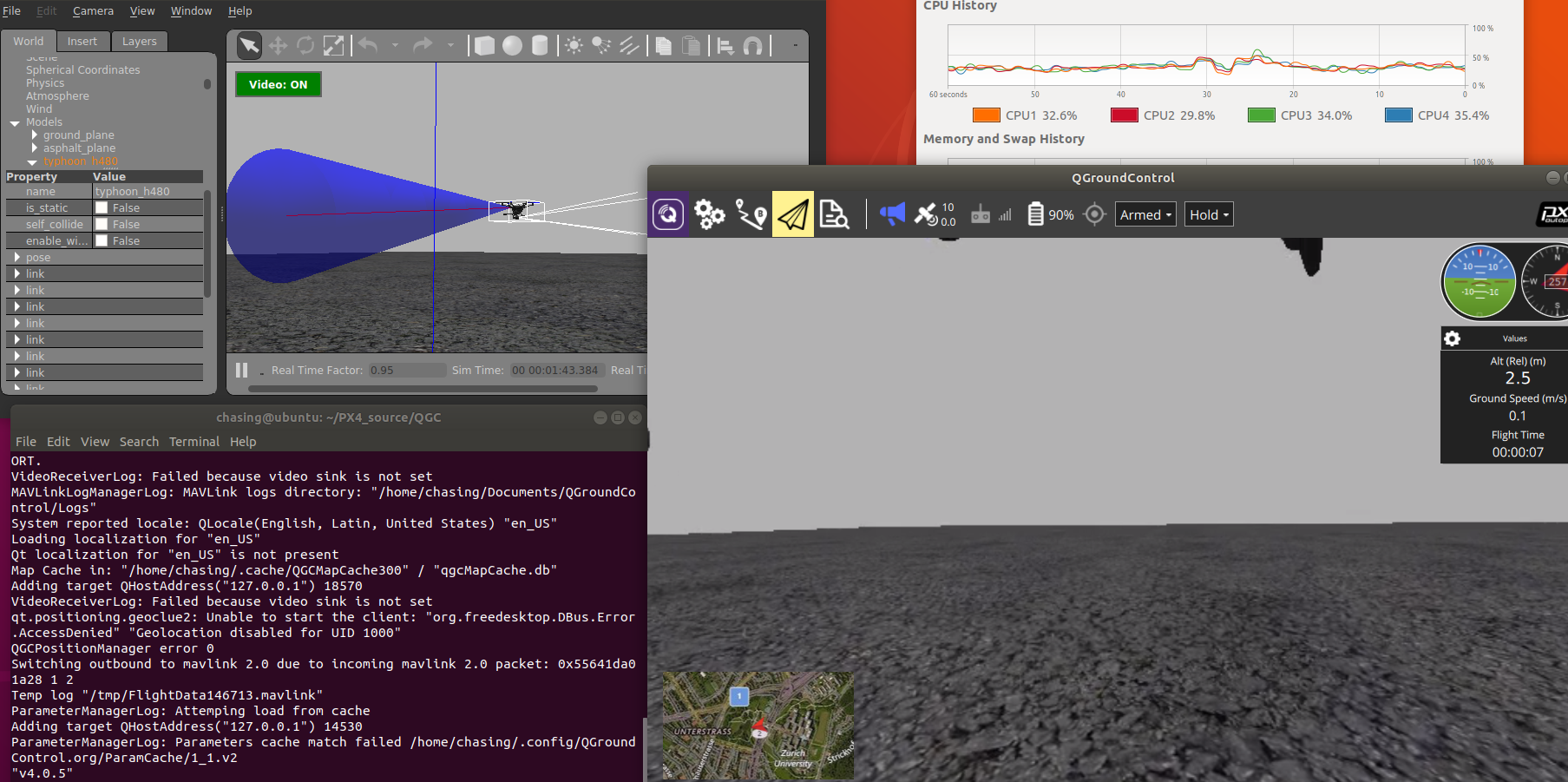Select Wind in world tree
Viewport: 1568px width, 782px height.
tap(39, 109)
